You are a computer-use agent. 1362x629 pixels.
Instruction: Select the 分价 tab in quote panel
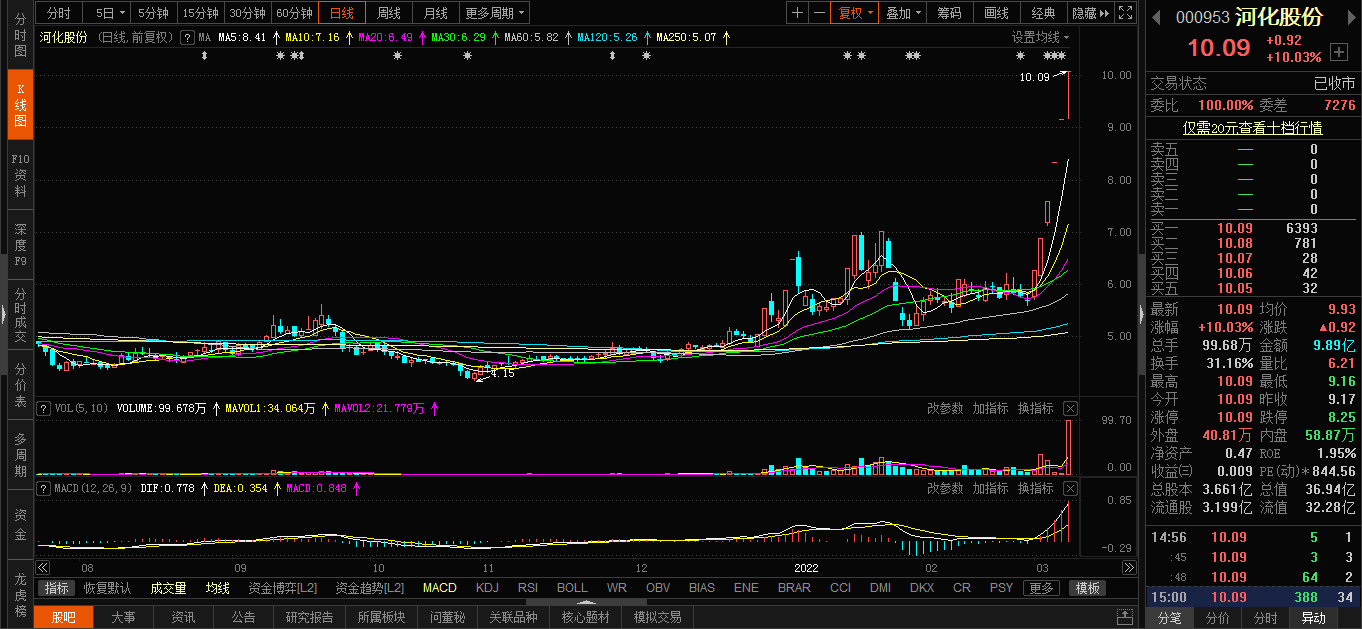tap(1217, 618)
